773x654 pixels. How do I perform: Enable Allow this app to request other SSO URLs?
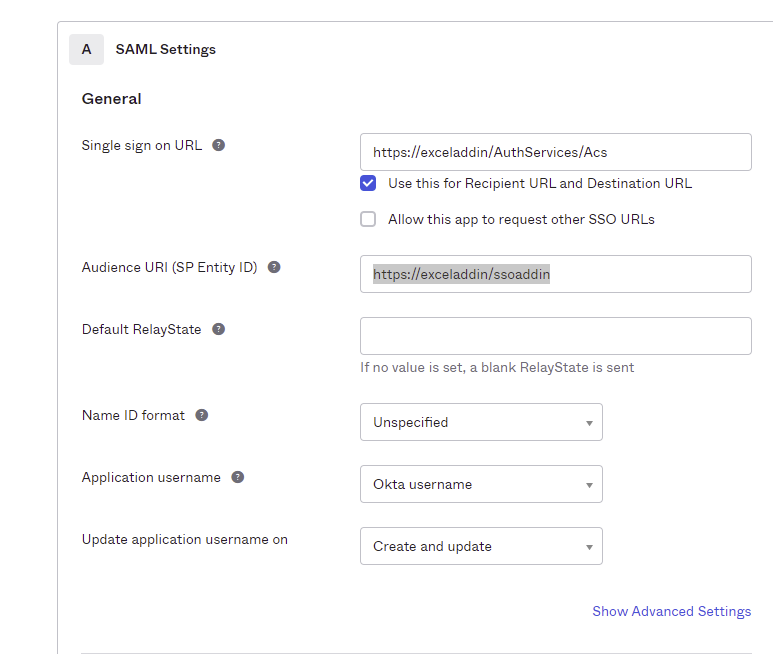coord(368,219)
